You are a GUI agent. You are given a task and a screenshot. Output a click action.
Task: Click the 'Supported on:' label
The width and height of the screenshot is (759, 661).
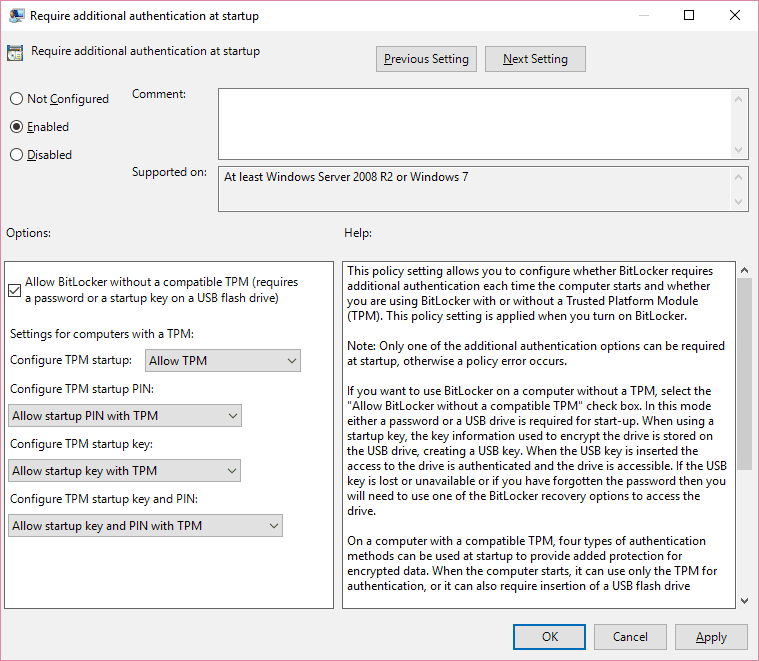click(x=169, y=172)
